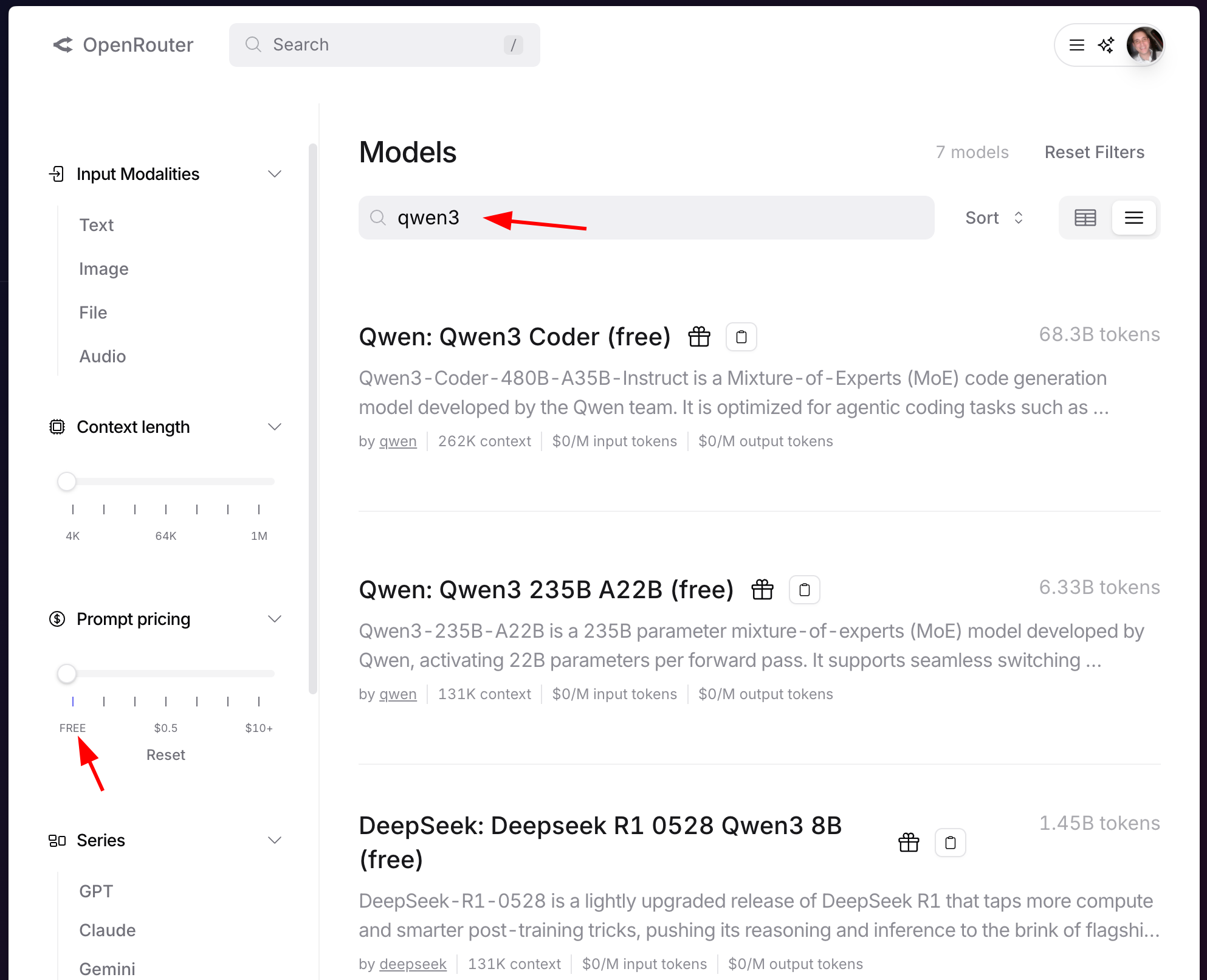Collapse the Context length section chevron
This screenshot has width=1207, height=980.
(x=275, y=427)
